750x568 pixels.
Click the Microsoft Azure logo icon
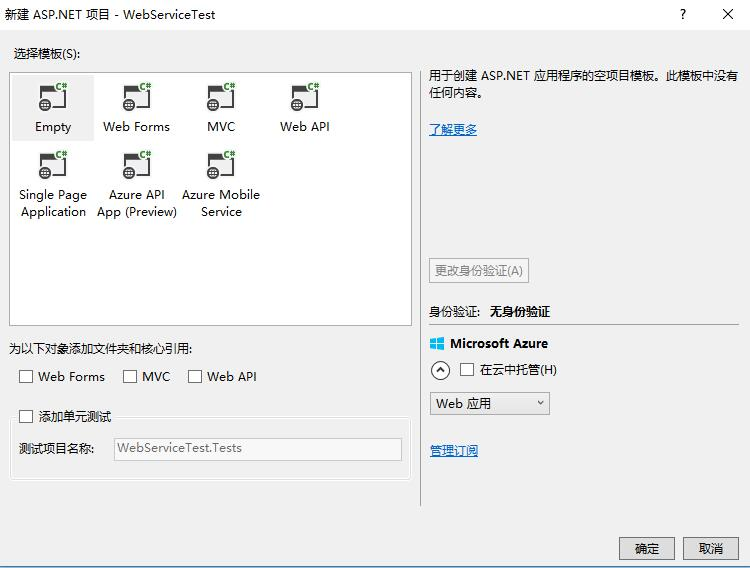pos(437,344)
